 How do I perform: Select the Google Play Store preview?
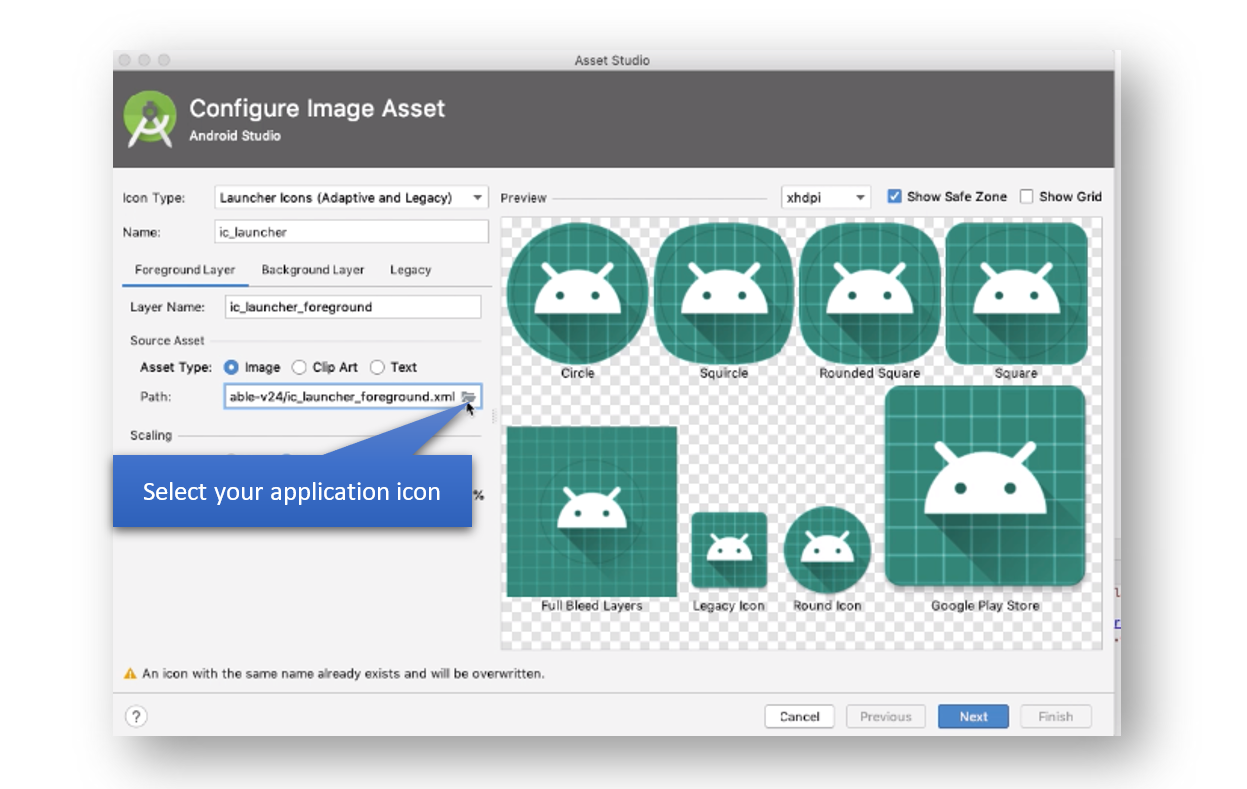[x=985, y=486]
